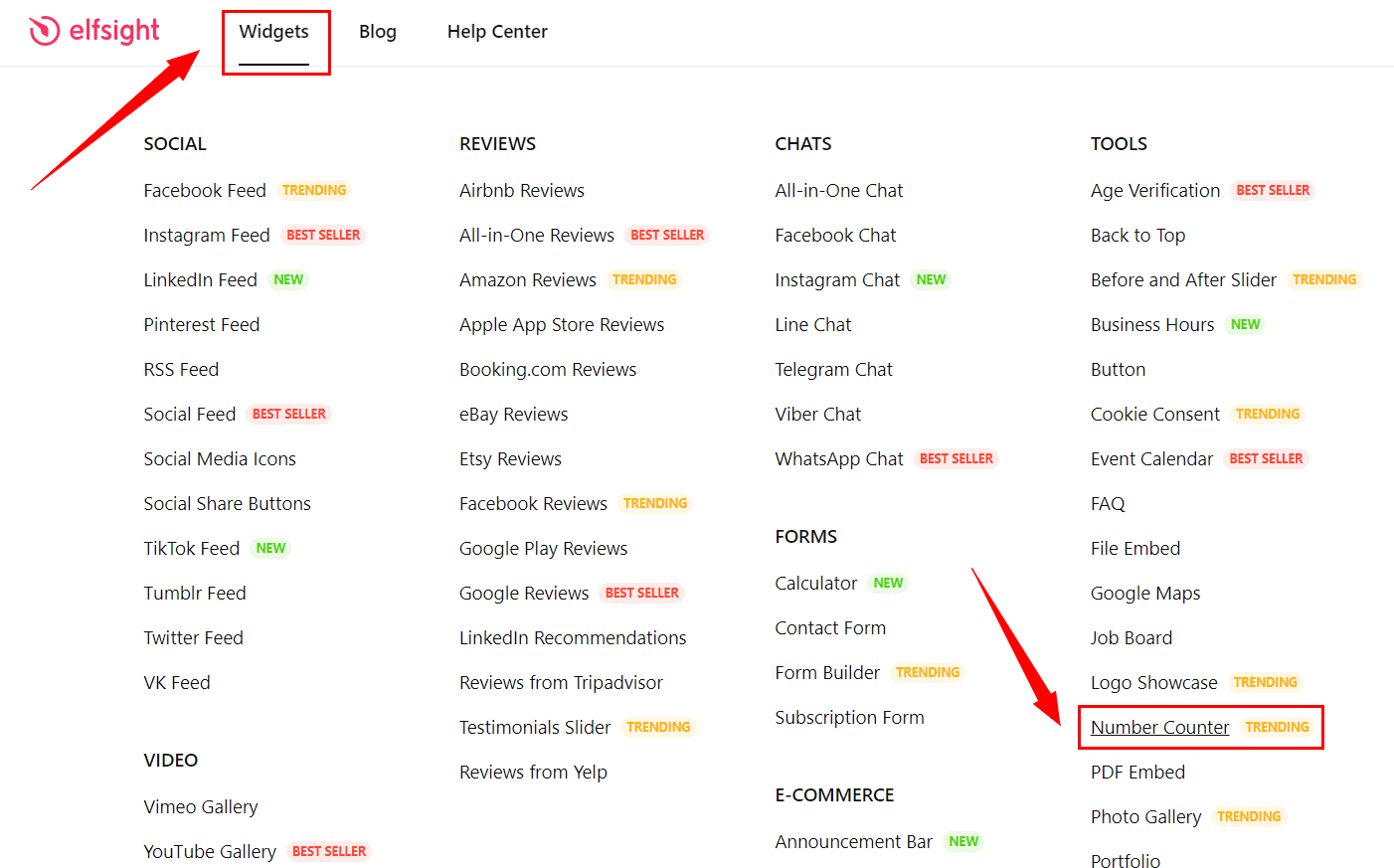Open PDF Embed widget
This screenshot has width=1394, height=868.
pyautogui.click(x=1137, y=772)
